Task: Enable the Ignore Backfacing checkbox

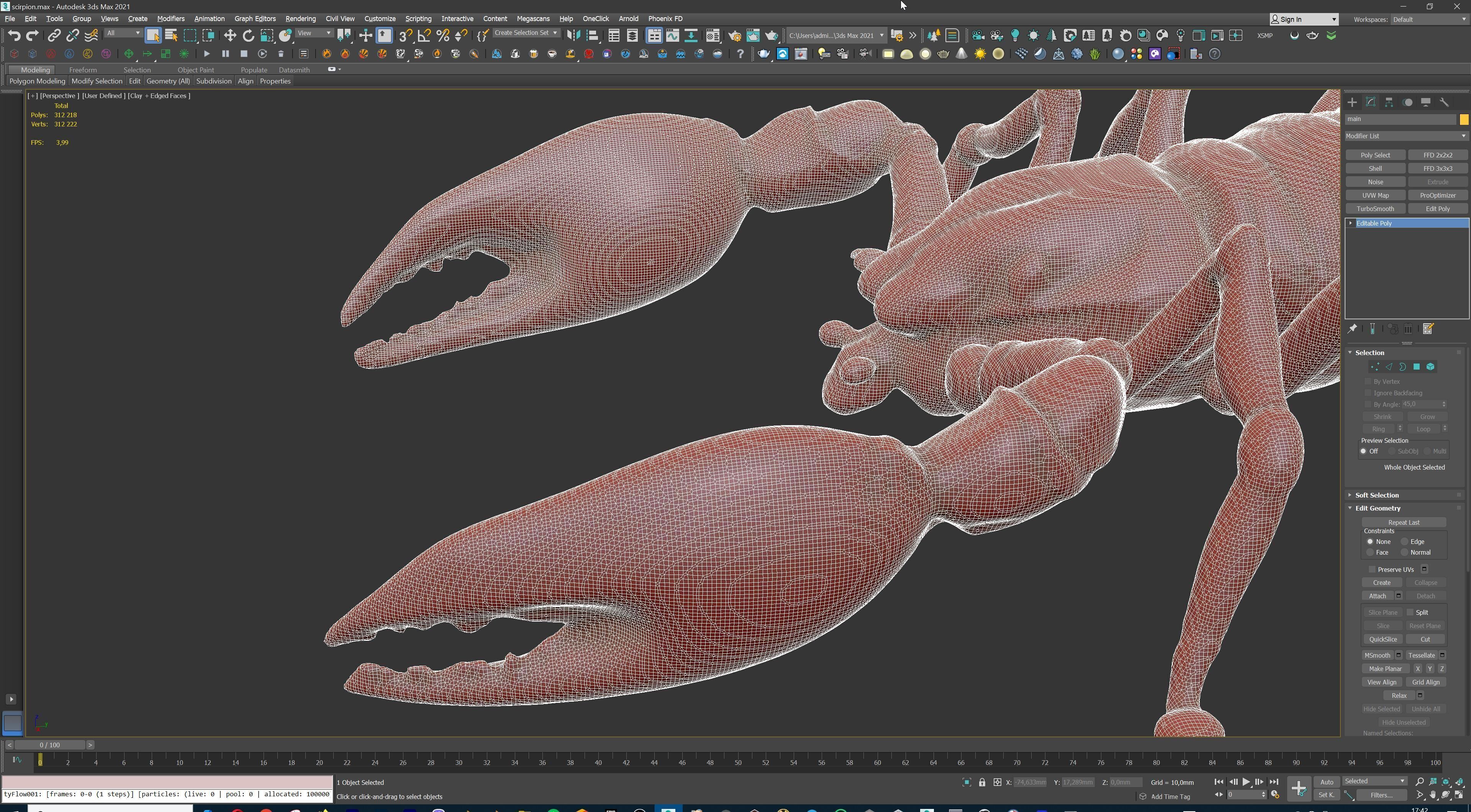Action: tap(1368, 393)
